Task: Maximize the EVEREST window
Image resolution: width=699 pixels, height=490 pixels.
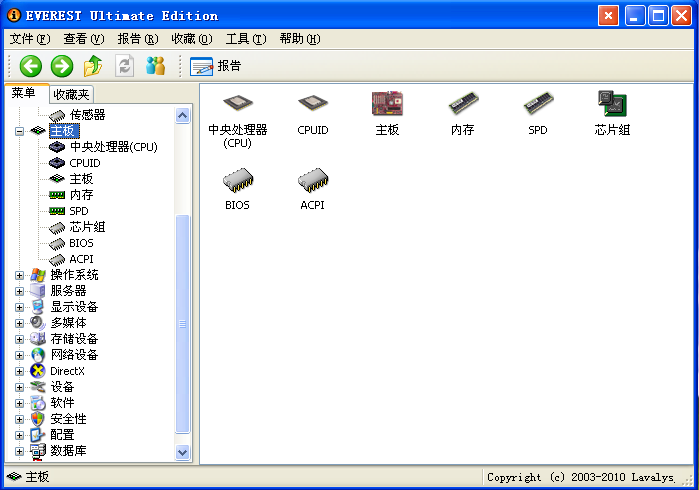Action: pos(658,16)
